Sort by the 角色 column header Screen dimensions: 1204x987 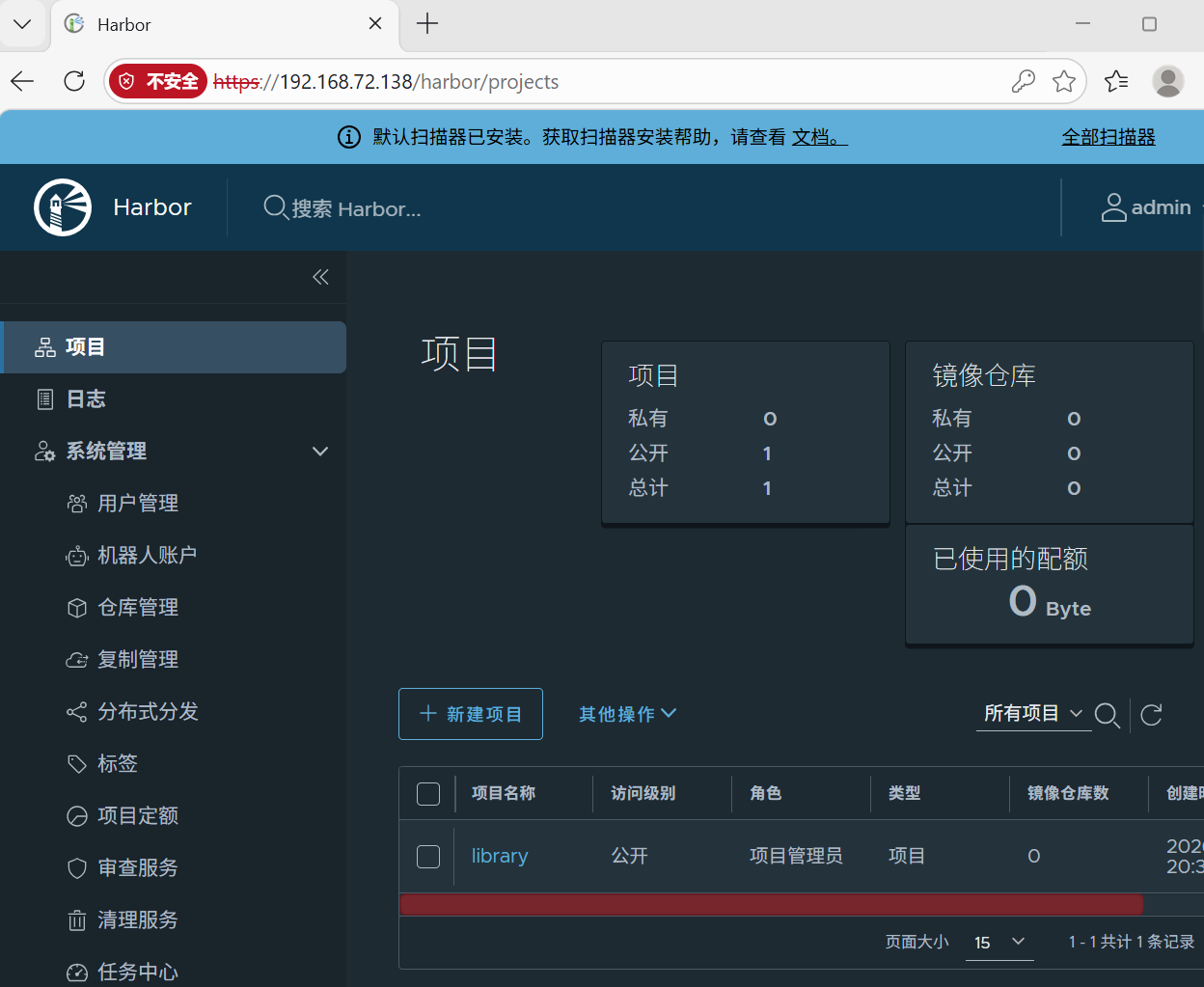(x=766, y=793)
